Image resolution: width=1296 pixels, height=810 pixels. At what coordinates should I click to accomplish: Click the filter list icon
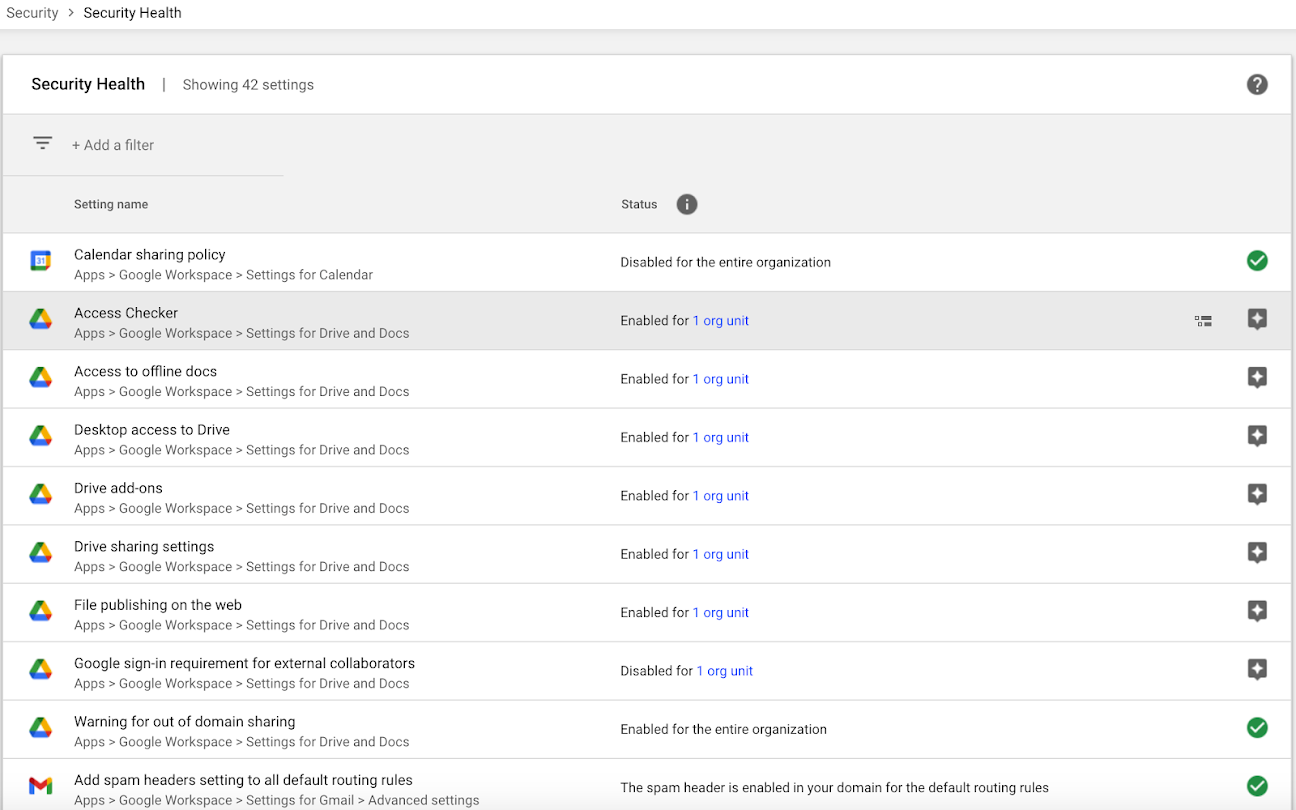click(42, 144)
